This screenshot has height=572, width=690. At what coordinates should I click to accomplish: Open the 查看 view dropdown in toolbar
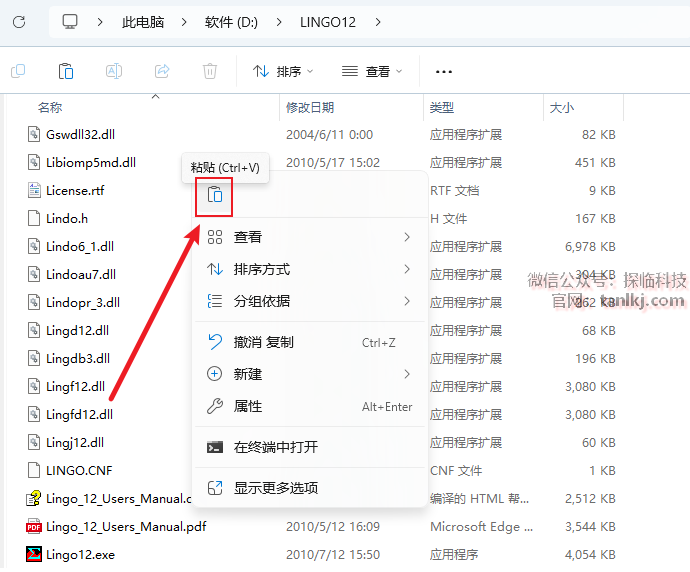(372, 71)
